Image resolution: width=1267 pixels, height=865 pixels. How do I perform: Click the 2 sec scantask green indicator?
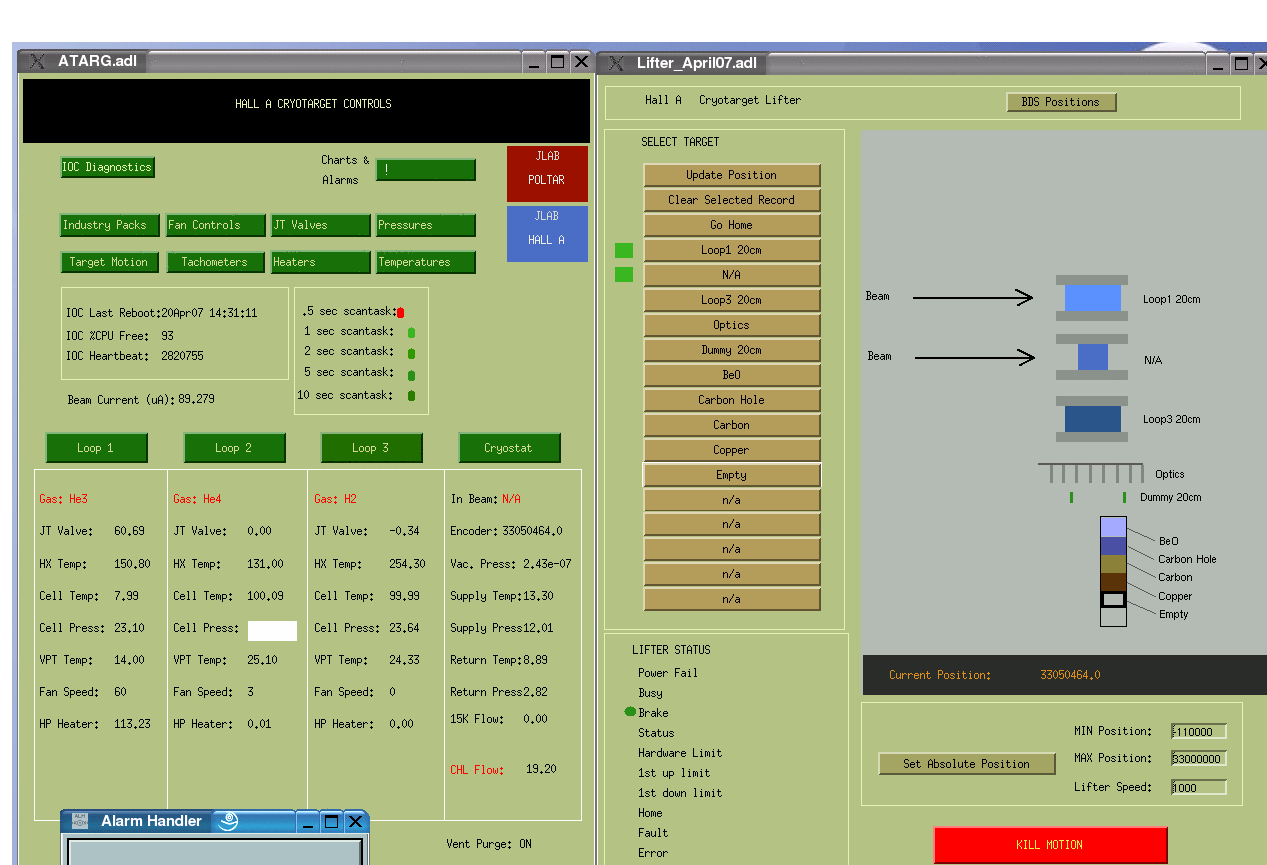(411, 354)
